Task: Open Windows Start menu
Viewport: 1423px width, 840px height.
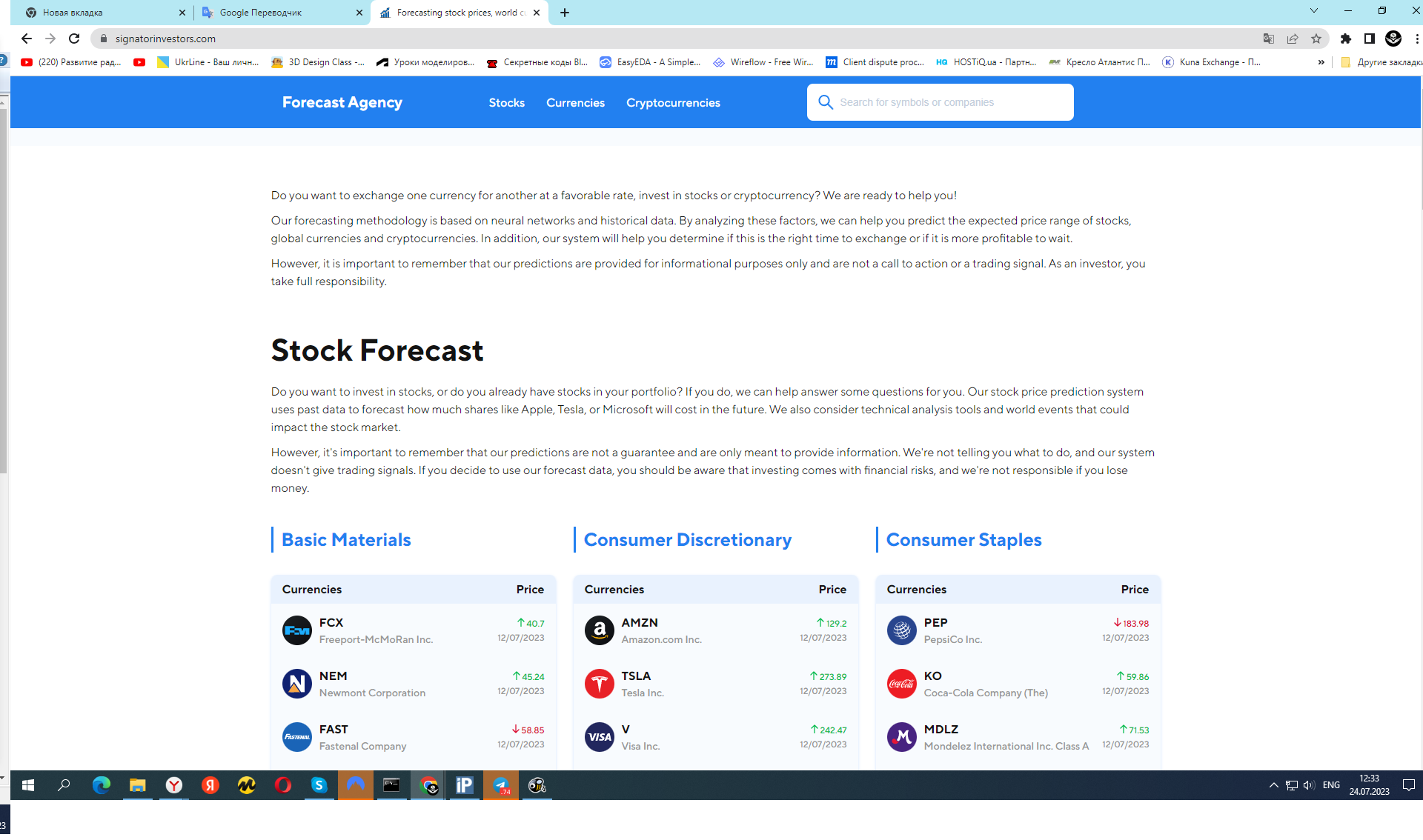Action: [28, 785]
